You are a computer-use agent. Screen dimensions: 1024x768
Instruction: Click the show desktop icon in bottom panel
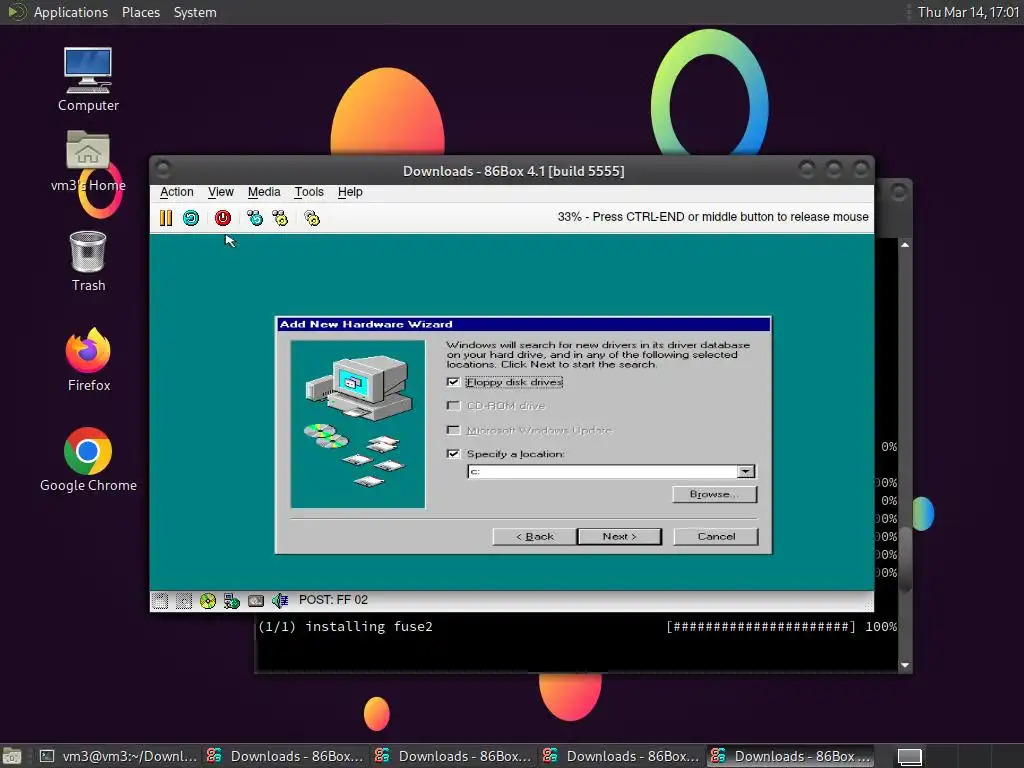12,757
